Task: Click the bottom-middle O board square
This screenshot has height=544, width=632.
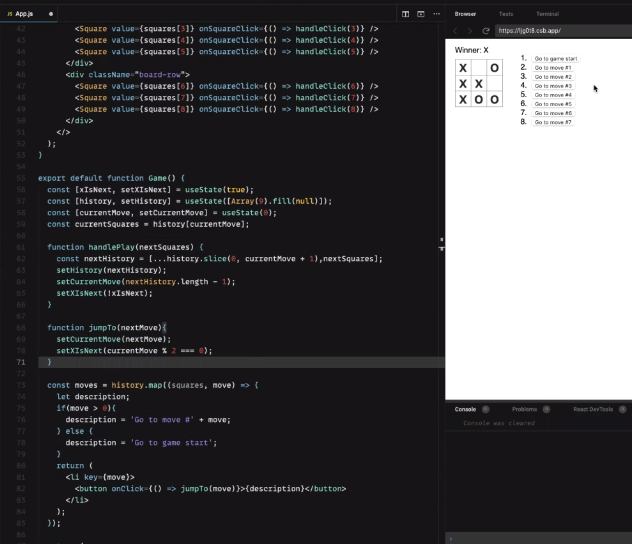Action: coord(479,99)
